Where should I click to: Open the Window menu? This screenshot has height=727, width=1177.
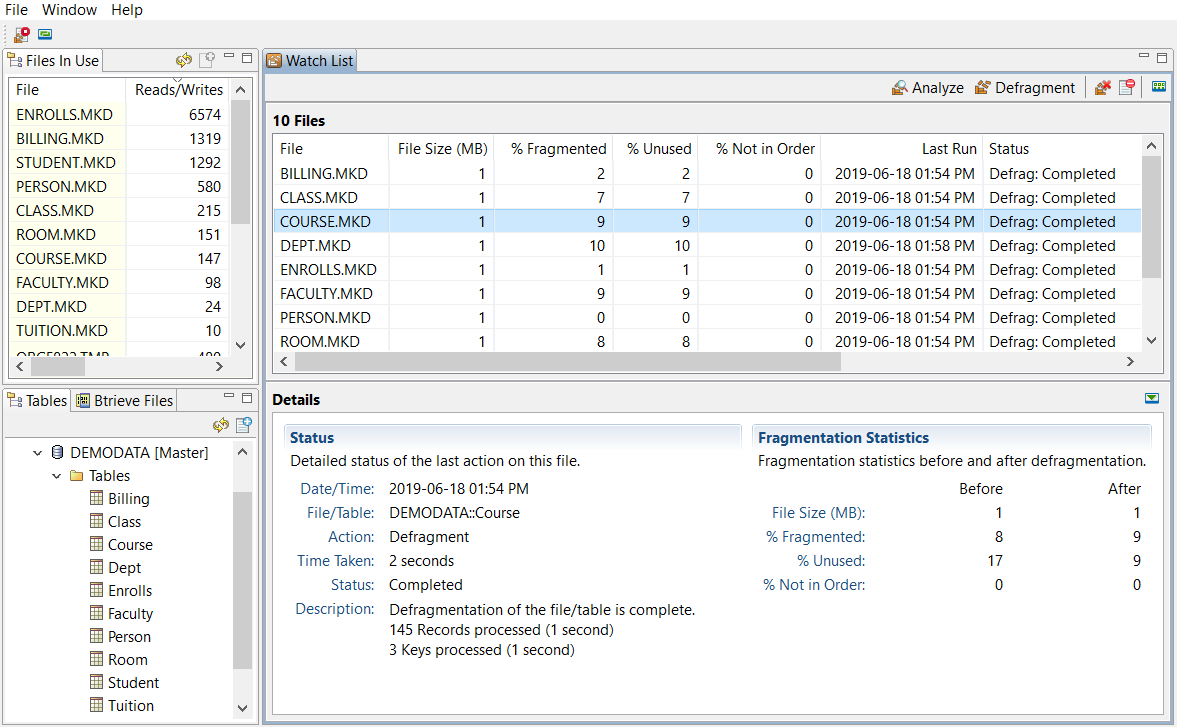69,10
